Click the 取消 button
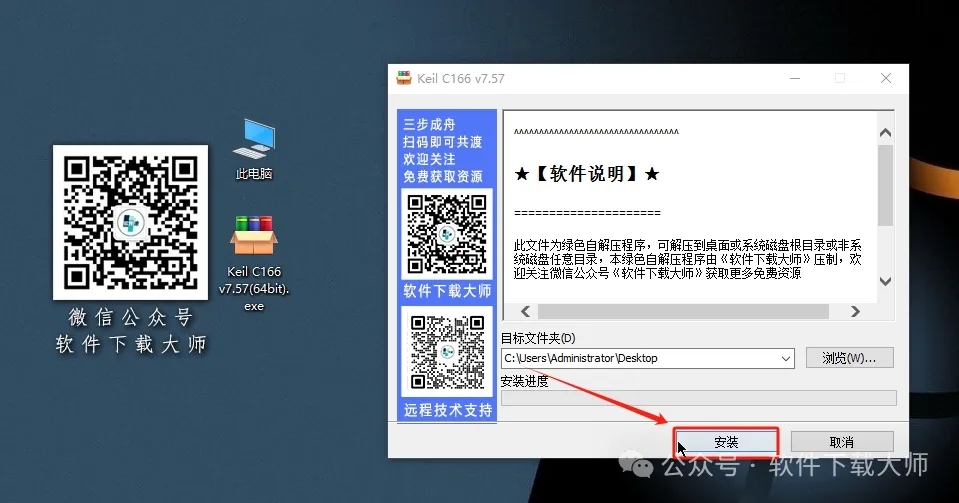959x503 pixels. coord(842,442)
